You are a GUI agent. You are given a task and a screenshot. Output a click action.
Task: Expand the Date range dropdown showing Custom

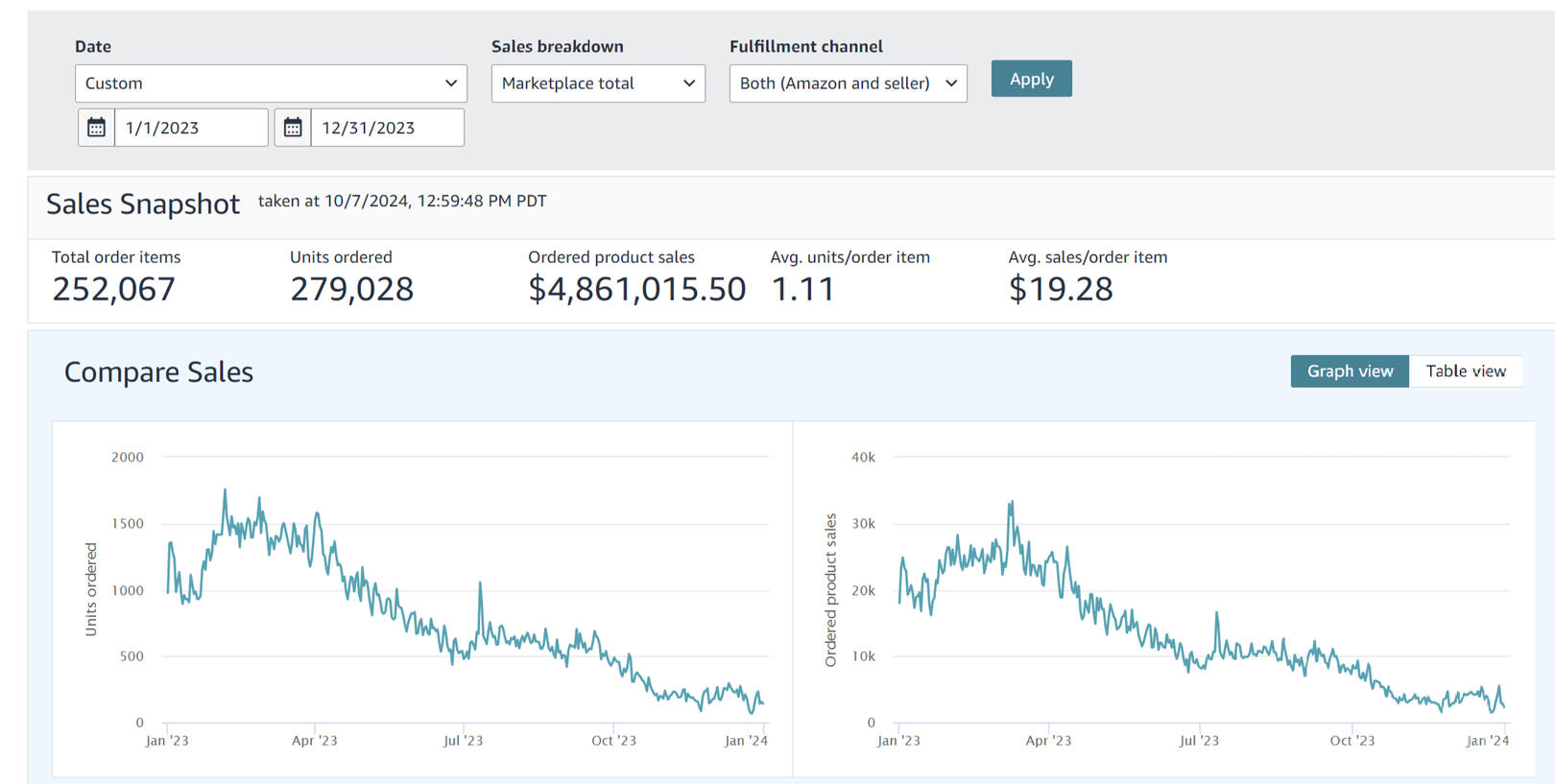pos(271,83)
